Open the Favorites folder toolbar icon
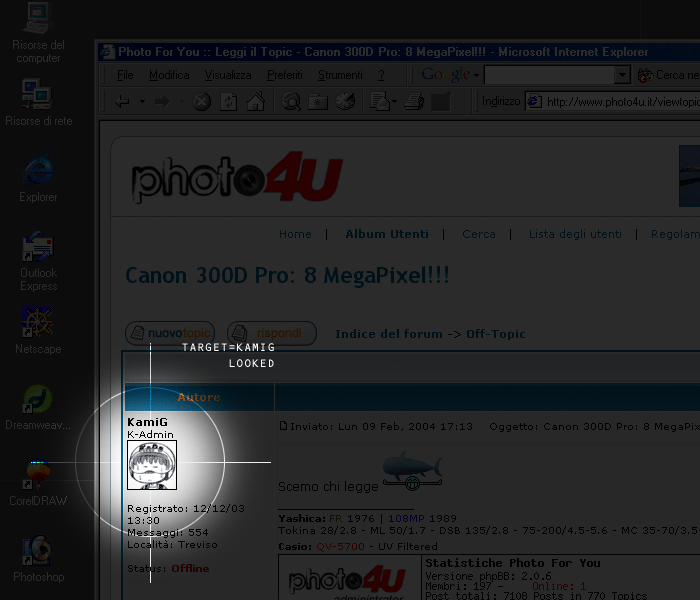This screenshot has width=700, height=600. [x=318, y=101]
